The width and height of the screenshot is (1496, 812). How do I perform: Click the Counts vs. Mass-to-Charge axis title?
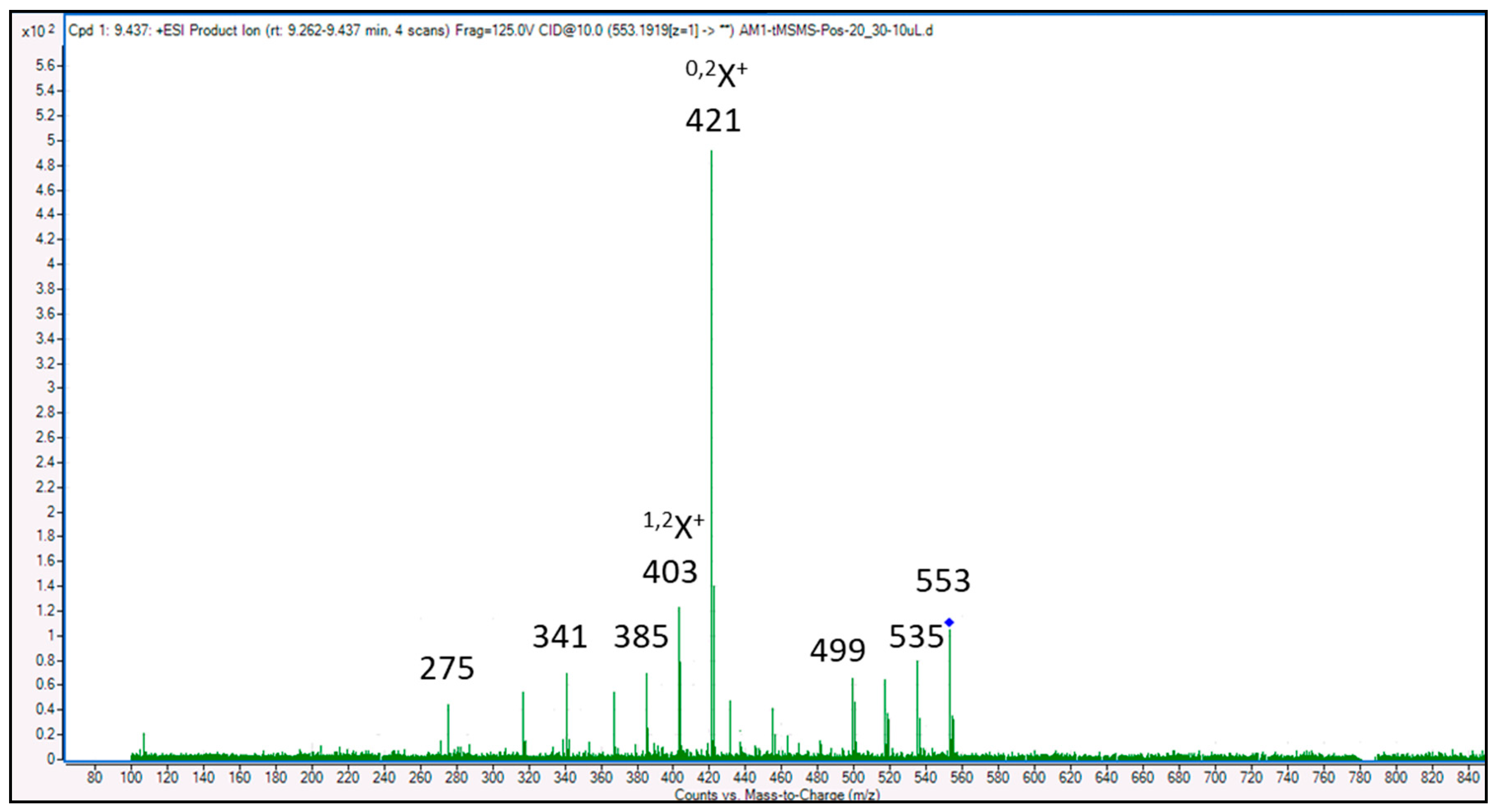point(777,794)
